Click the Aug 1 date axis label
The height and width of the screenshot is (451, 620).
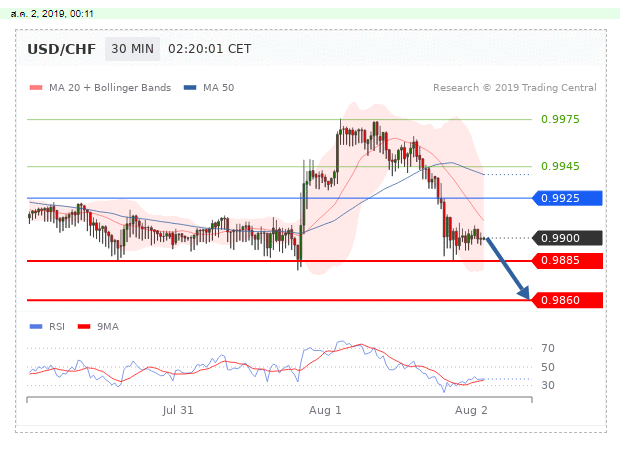pos(325,410)
